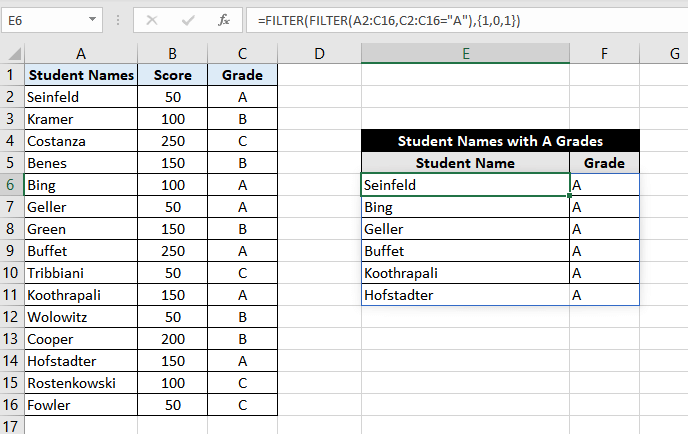The width and height of the screenshot is (688, 434).
Task: Select column A header
Action: 81,54
